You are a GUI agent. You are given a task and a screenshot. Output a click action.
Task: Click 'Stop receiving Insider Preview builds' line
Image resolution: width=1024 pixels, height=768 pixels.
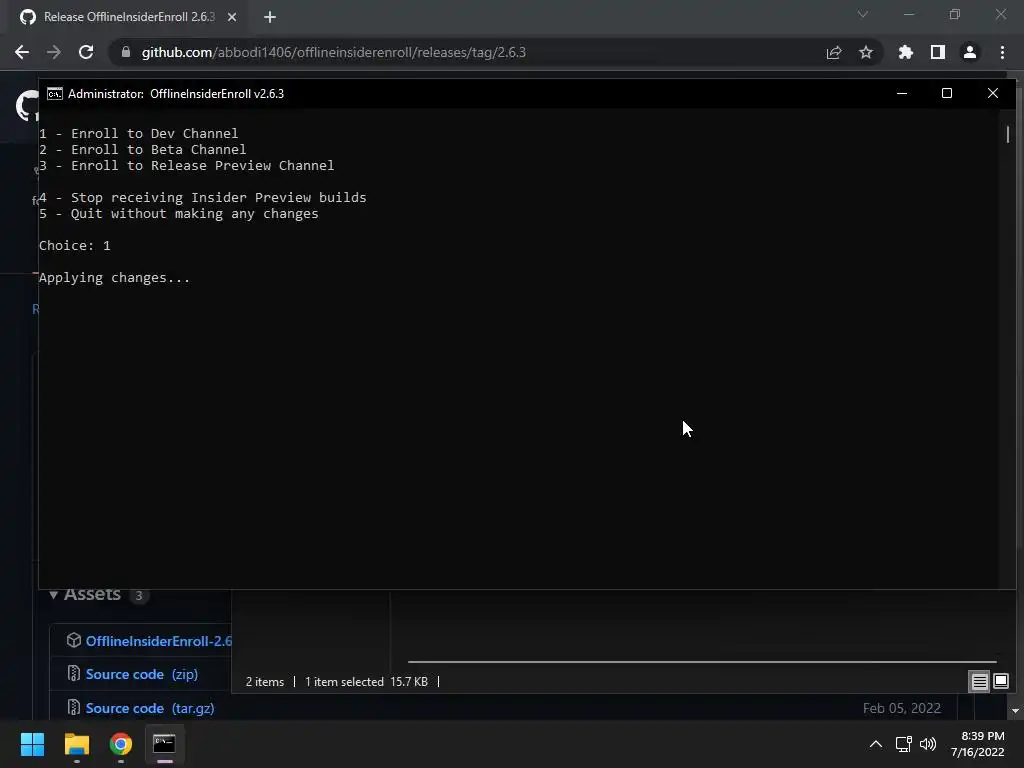coord(202,197)
